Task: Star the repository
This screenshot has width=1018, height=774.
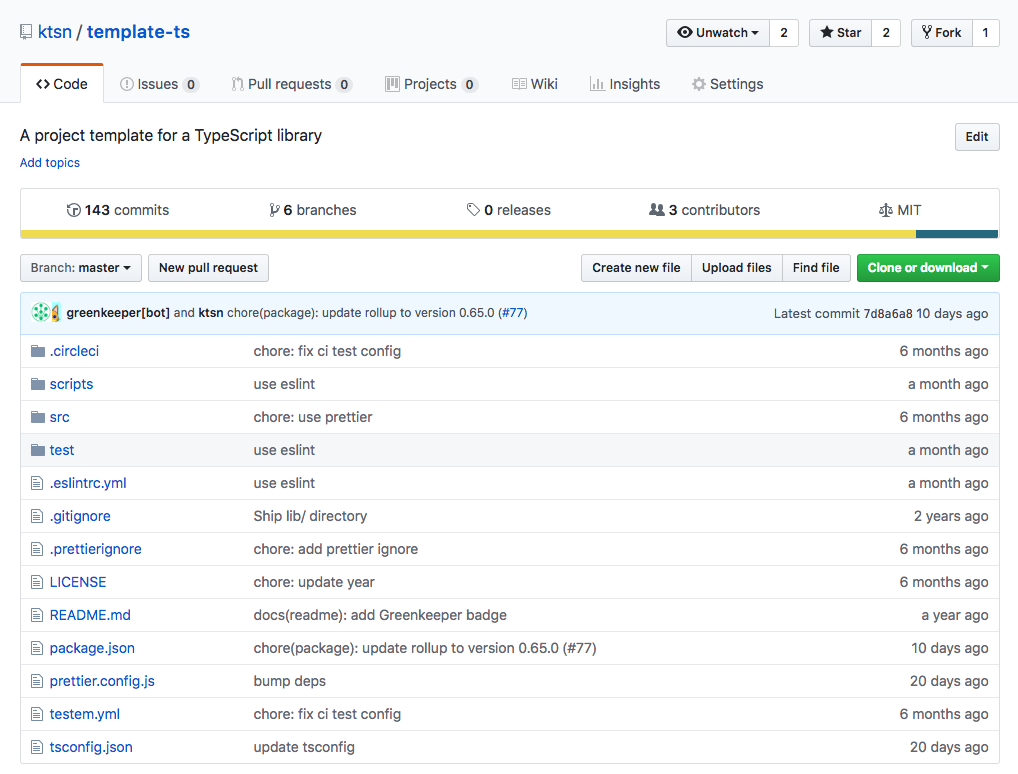Action: click(840, 33)
